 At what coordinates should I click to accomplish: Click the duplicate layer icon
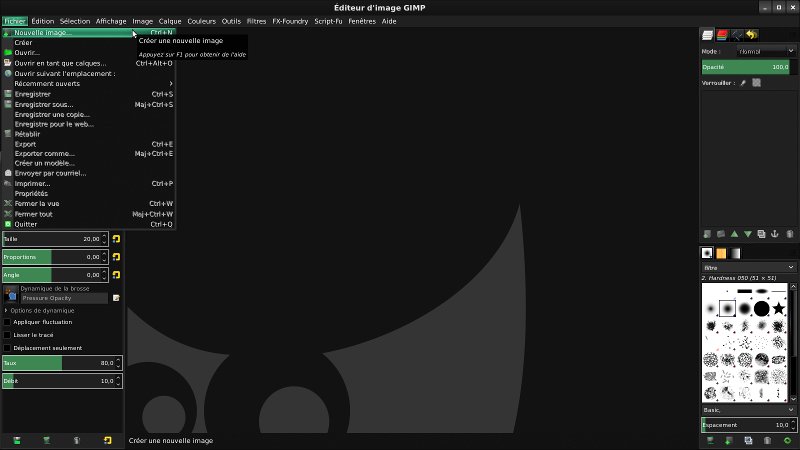(x=761, y=234)
